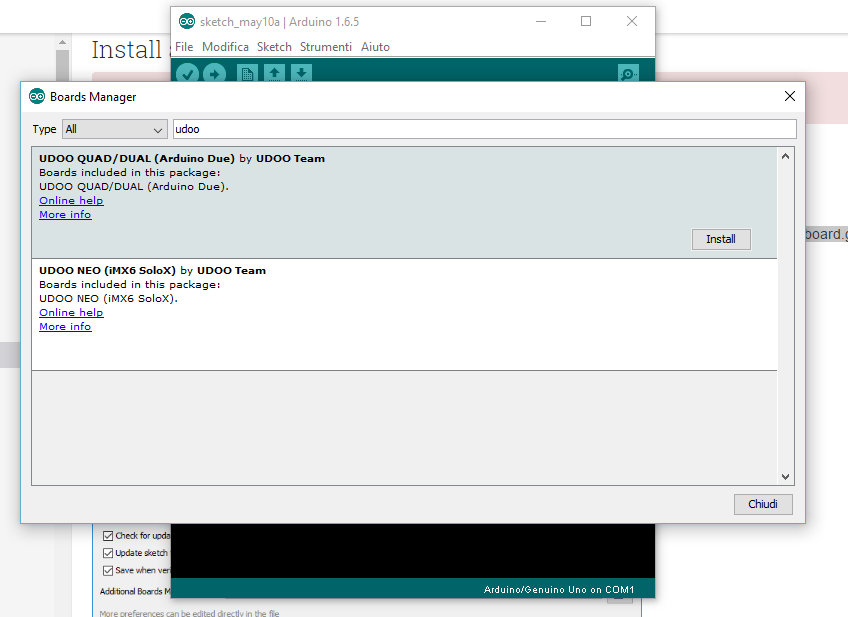The height and width of the screenshot is (617, 848).
Task: Click Chiudi to close Boards Manager
Action: (x=763, y=504)
